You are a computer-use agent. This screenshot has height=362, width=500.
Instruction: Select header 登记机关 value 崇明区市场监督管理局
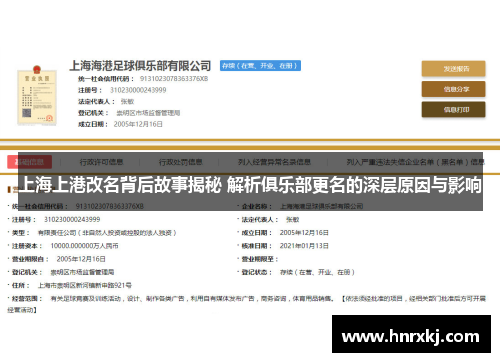148,113
